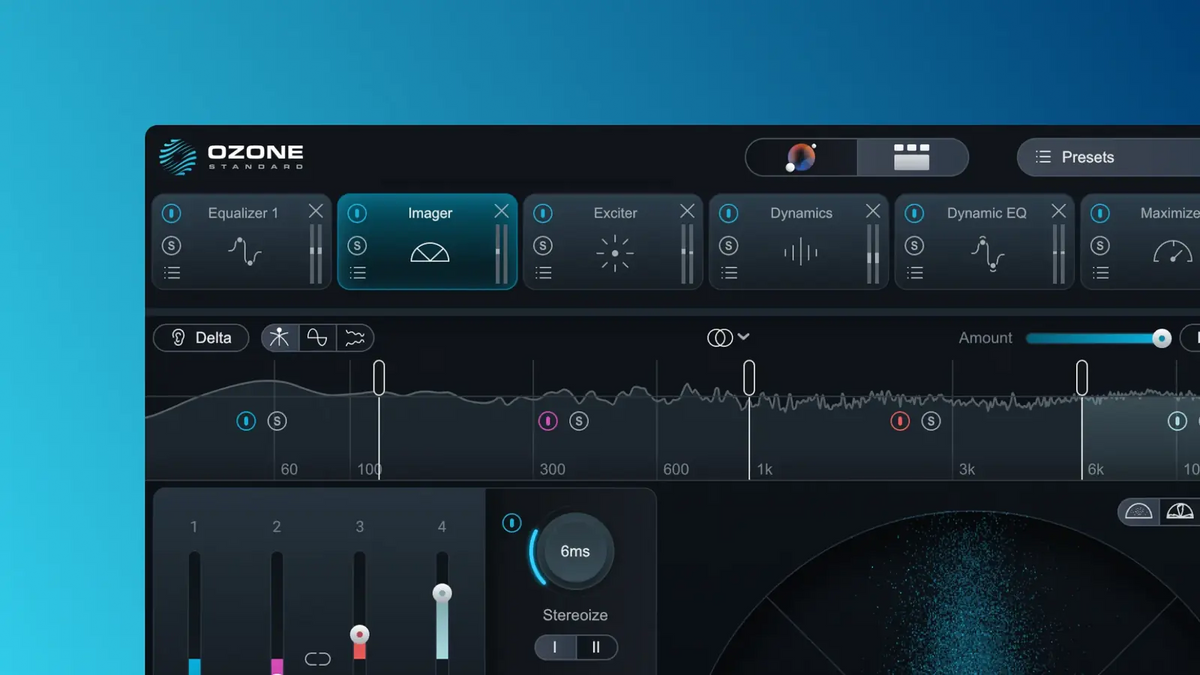Solo the Imager module
The width and height of the screenshot is (1200, 675).
tap(357, 246)
